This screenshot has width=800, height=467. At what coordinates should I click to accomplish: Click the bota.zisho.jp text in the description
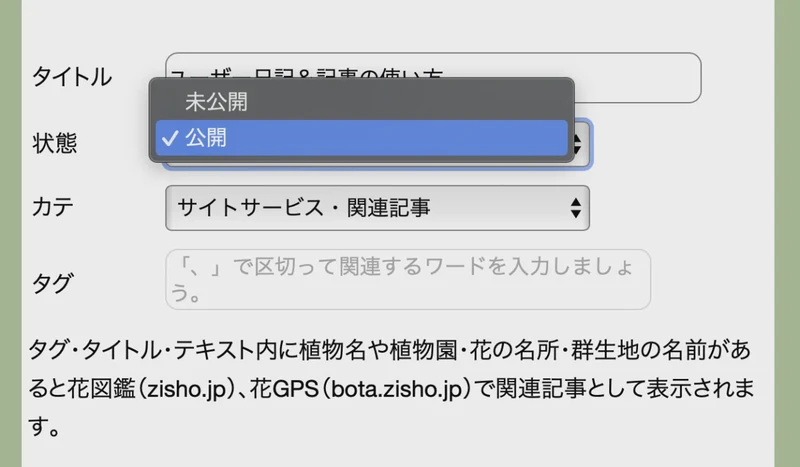[x=396, y=389]
